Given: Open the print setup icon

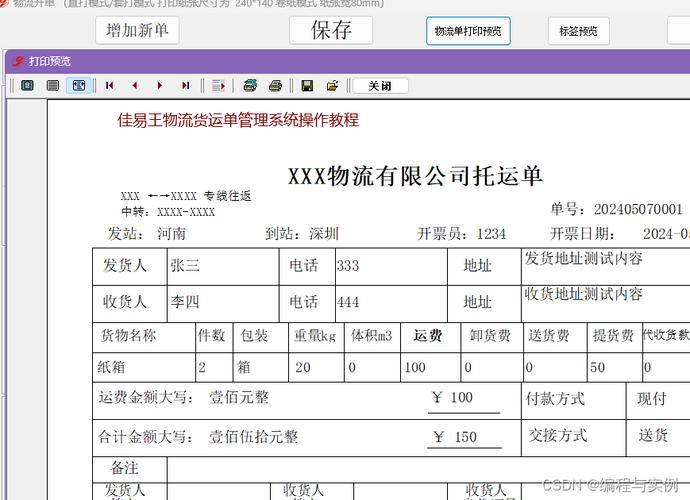Looking at the screenshot, I should pyautogui.click(x=250, y=85).
